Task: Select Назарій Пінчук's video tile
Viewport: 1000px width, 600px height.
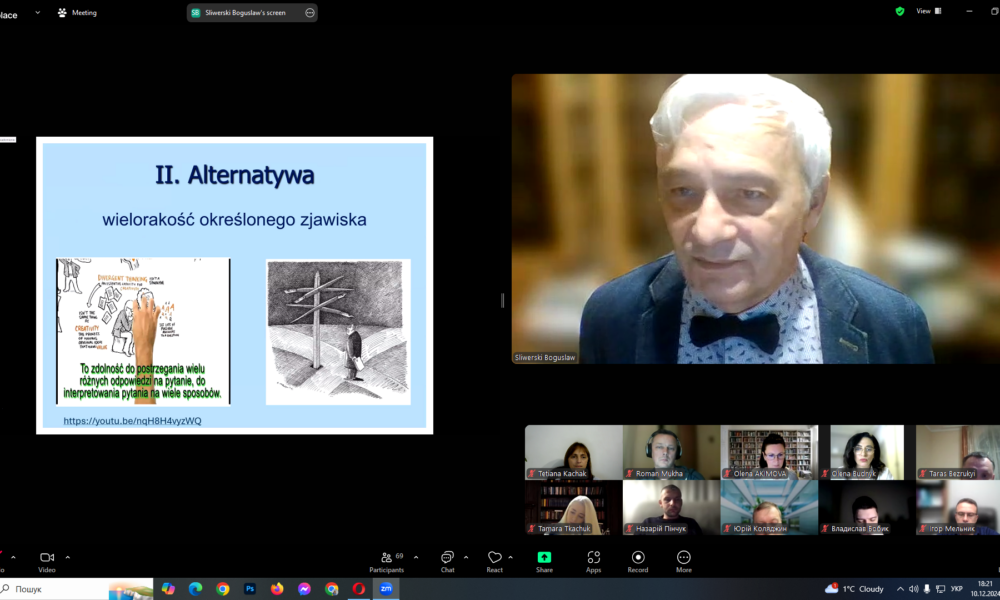Action: pos(671,508)
